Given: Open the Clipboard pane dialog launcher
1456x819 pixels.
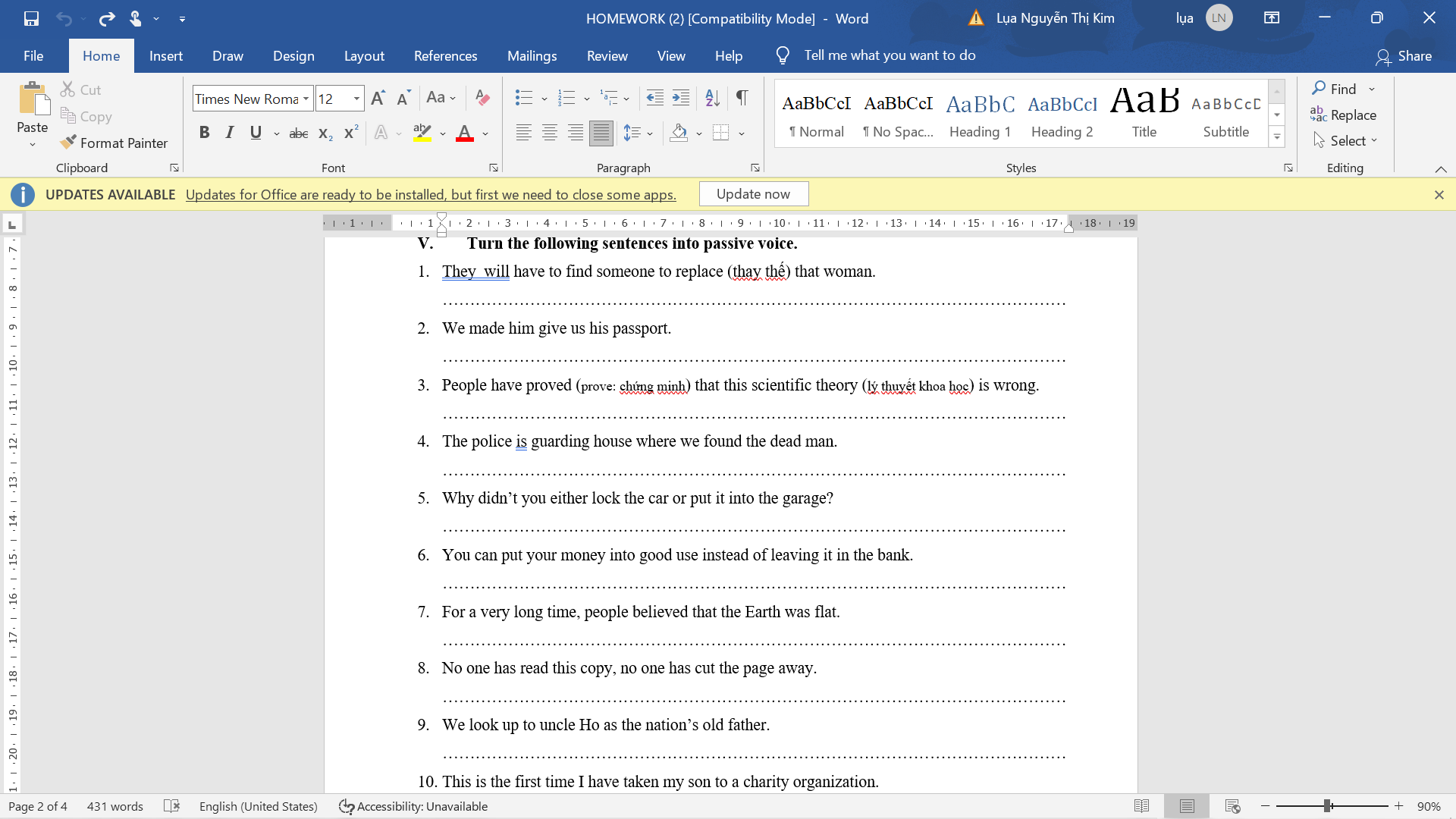Looking at the screenshot, I should point(174,168).
